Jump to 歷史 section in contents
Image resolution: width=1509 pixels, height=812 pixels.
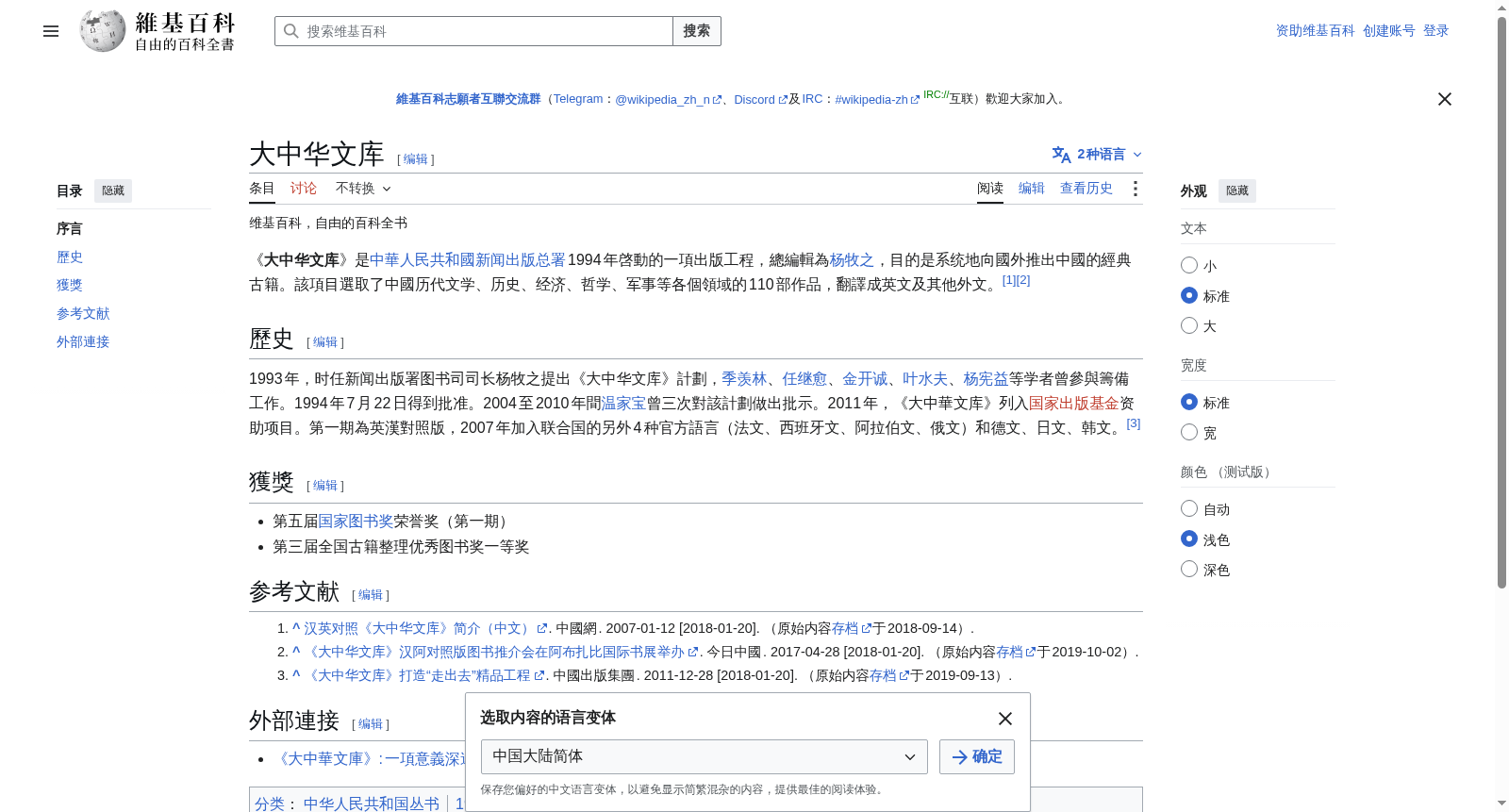tap(70, 257)
